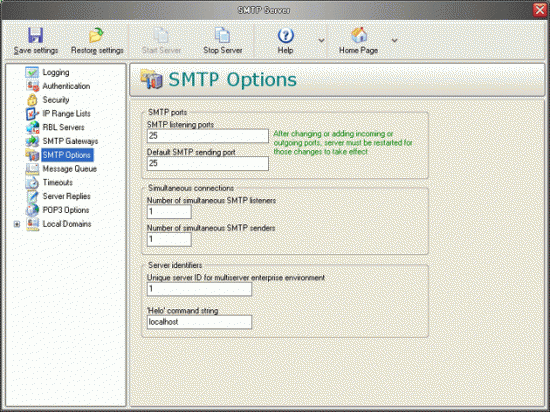Viewport: 550px width, 412px height.
Task: Click the RBL Servers icon
Action: (x=32, y=127)
